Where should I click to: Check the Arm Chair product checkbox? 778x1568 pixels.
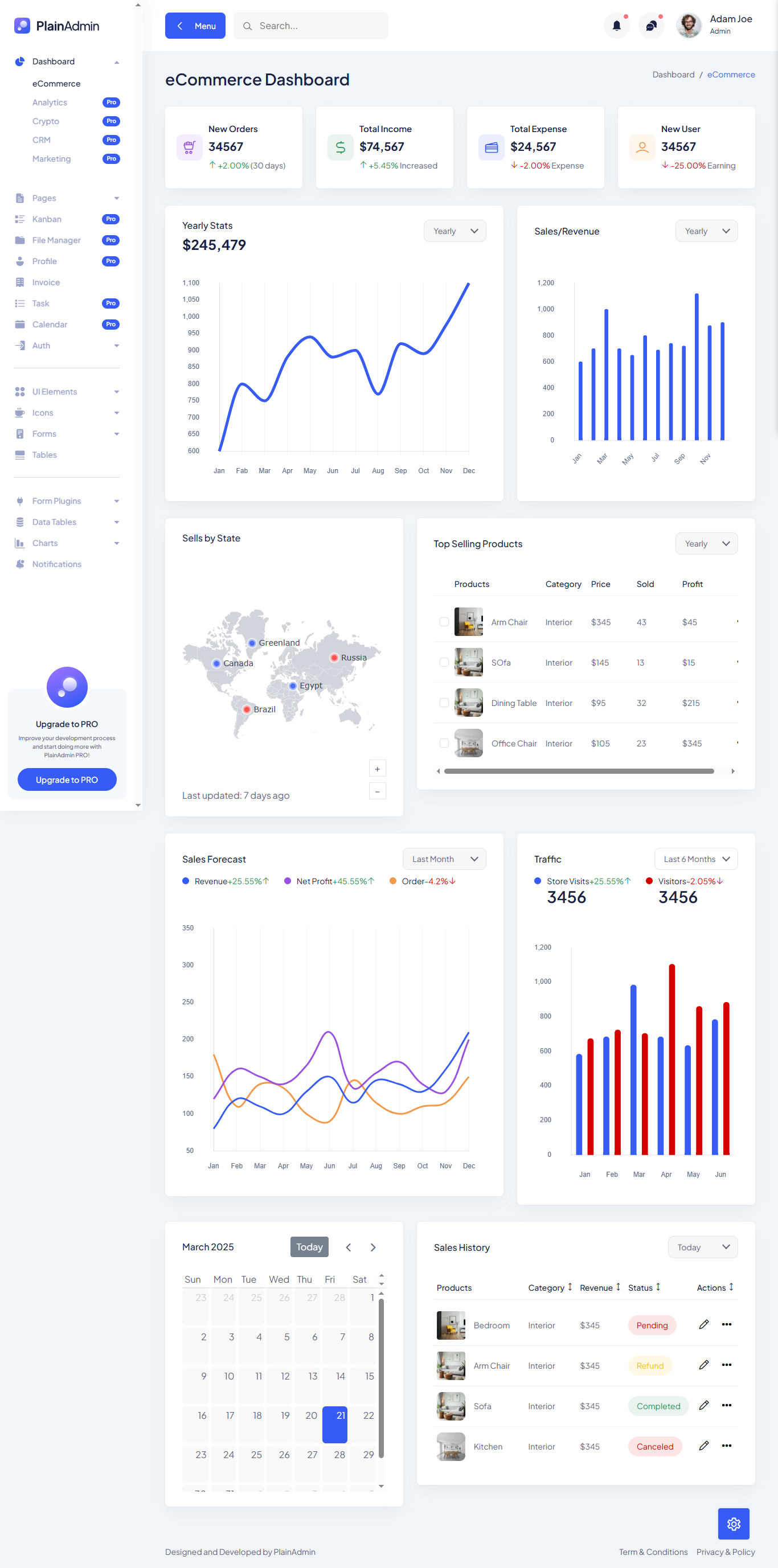(444, 622)
